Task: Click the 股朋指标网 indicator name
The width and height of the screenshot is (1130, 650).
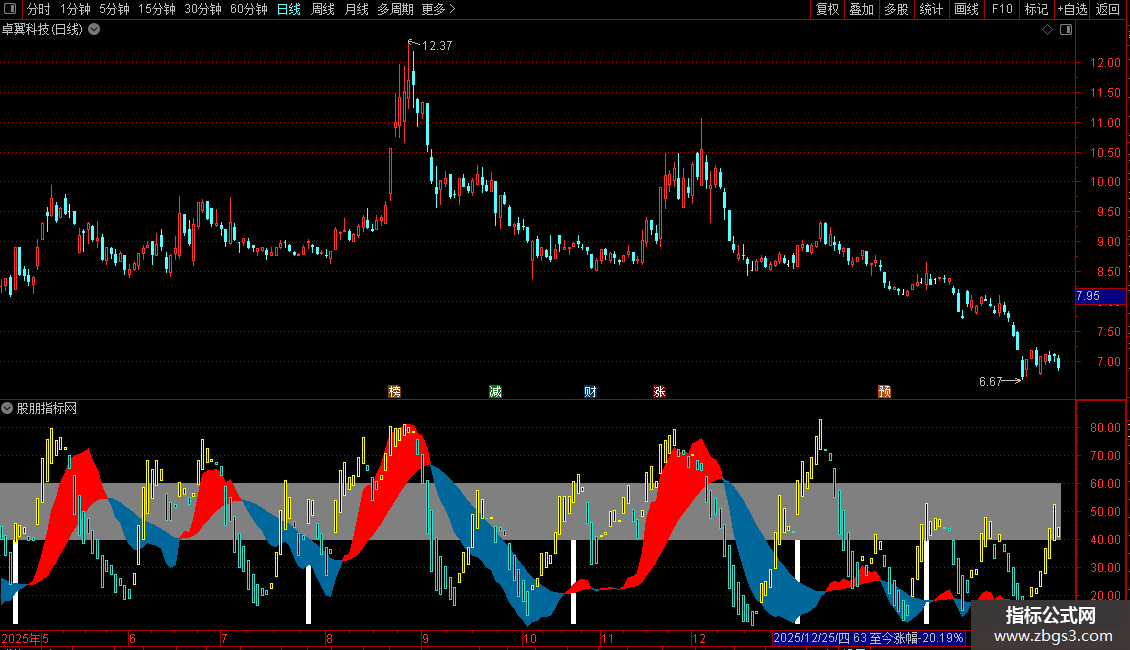Action: (47, 409)
